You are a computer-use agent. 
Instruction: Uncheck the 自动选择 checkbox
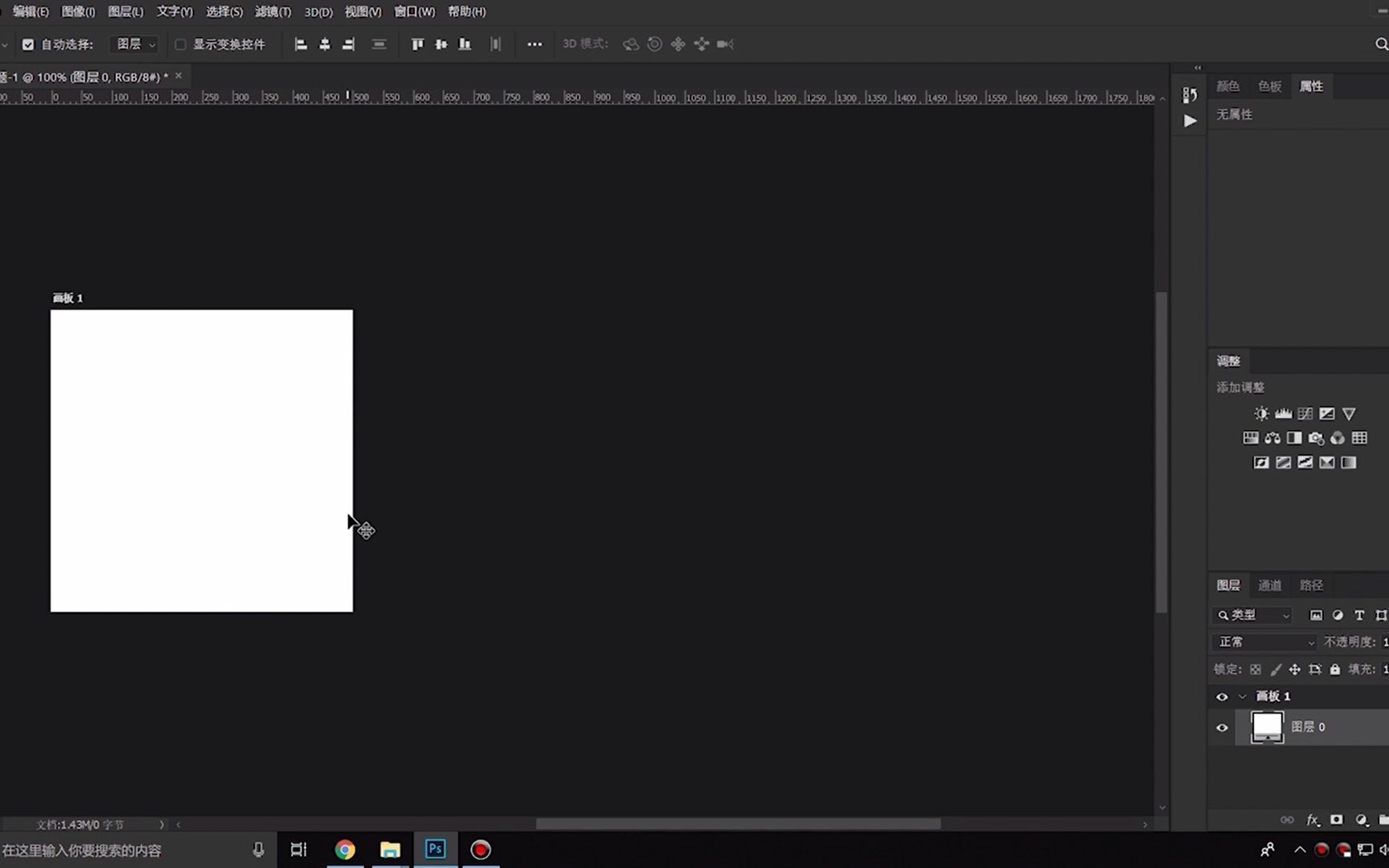tap(28, 44)
